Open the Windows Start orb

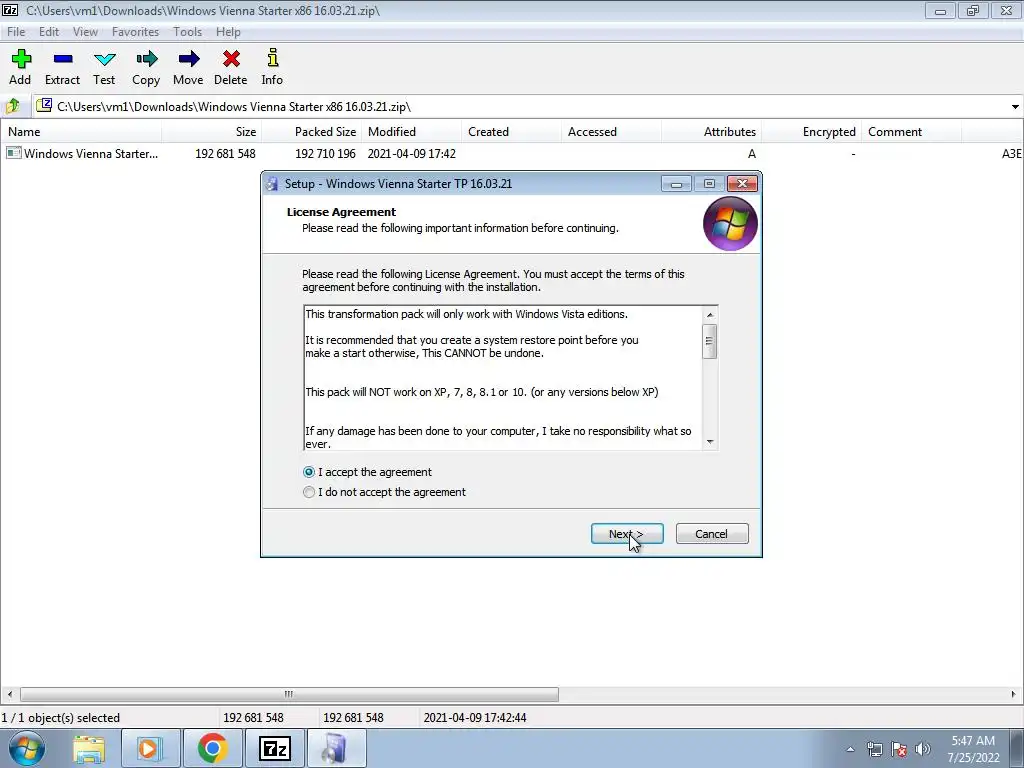pos(27,748)
